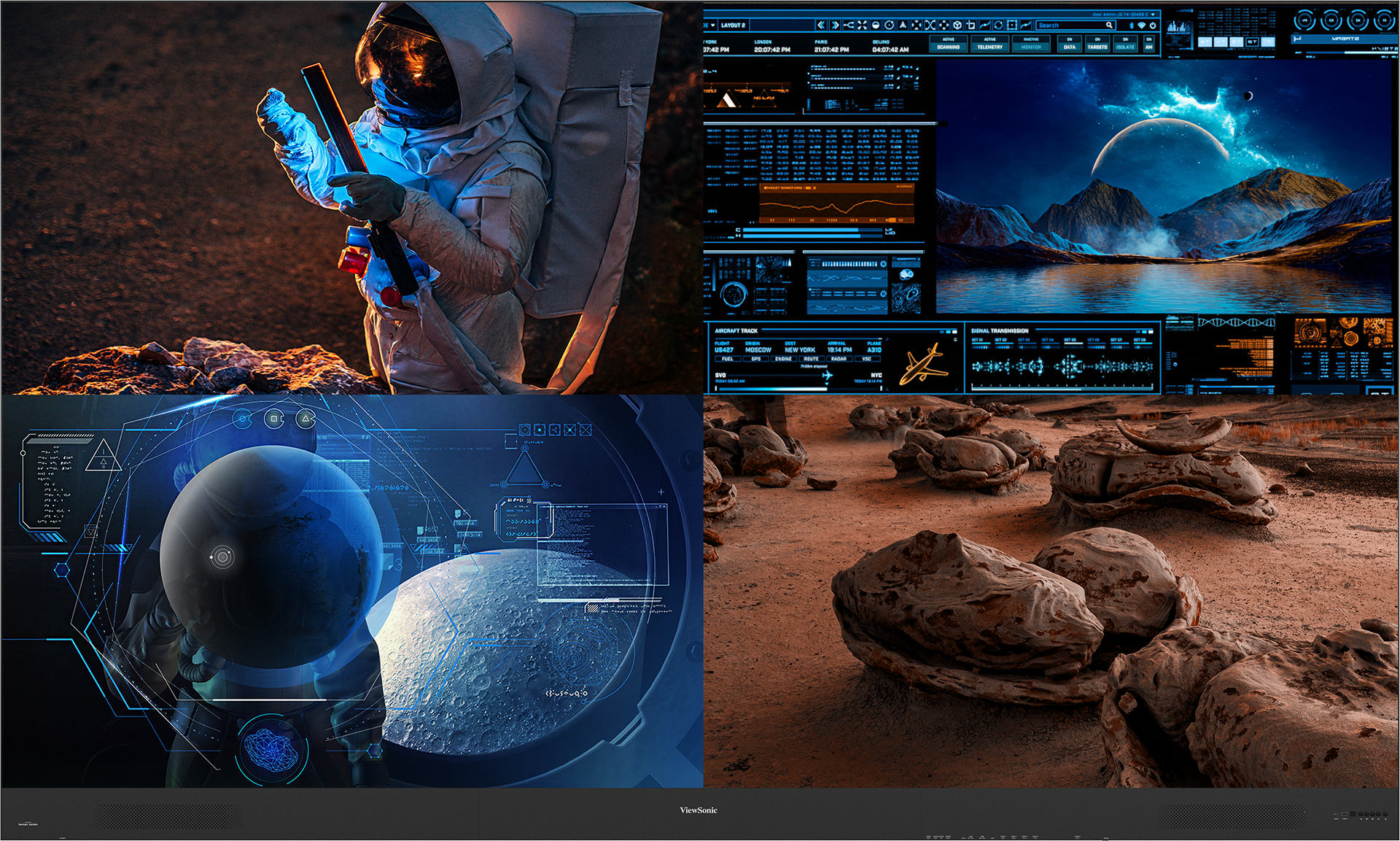1400x841 pixels.
Task: Click the power icon in toolbar
Action: [x=1153, y=26]
